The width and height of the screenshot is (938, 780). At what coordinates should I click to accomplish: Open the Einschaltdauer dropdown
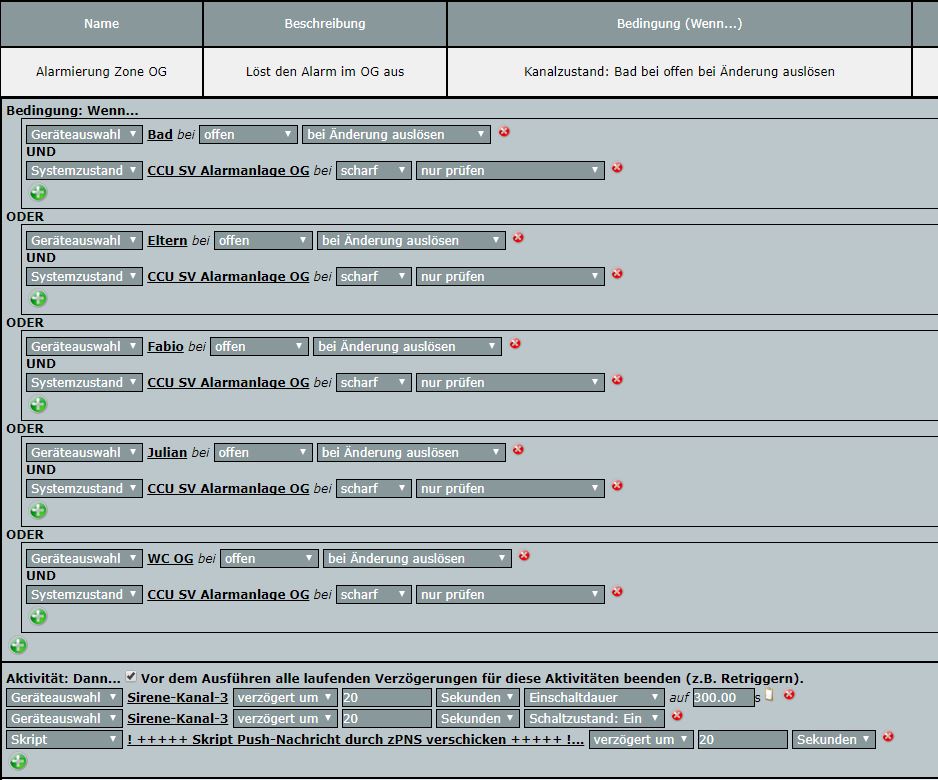[594, 697]
